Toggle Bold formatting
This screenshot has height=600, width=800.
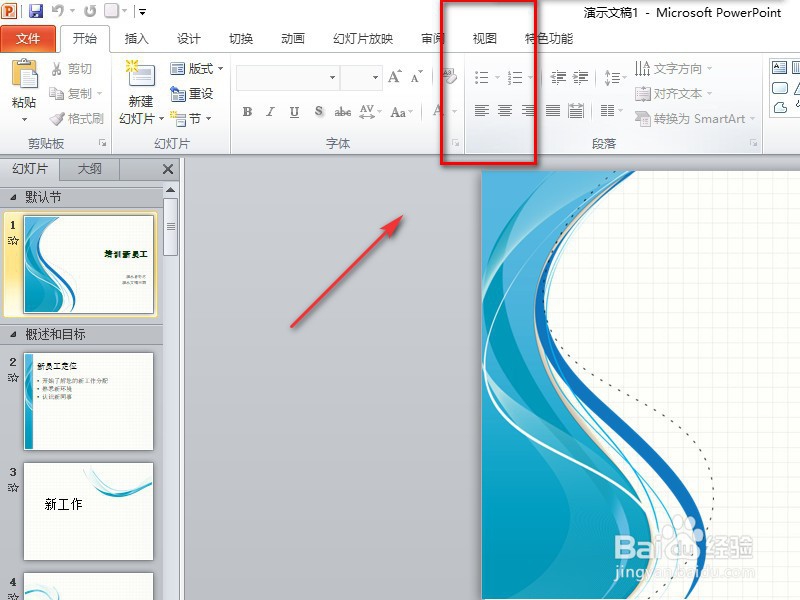pyautogui.click(x=247, y=111)
